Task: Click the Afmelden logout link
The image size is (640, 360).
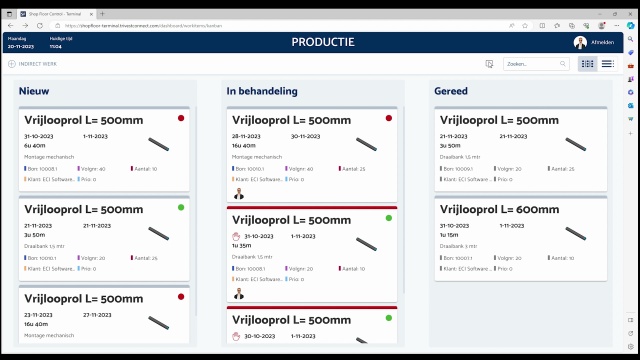Action: (x=602, y=42)
